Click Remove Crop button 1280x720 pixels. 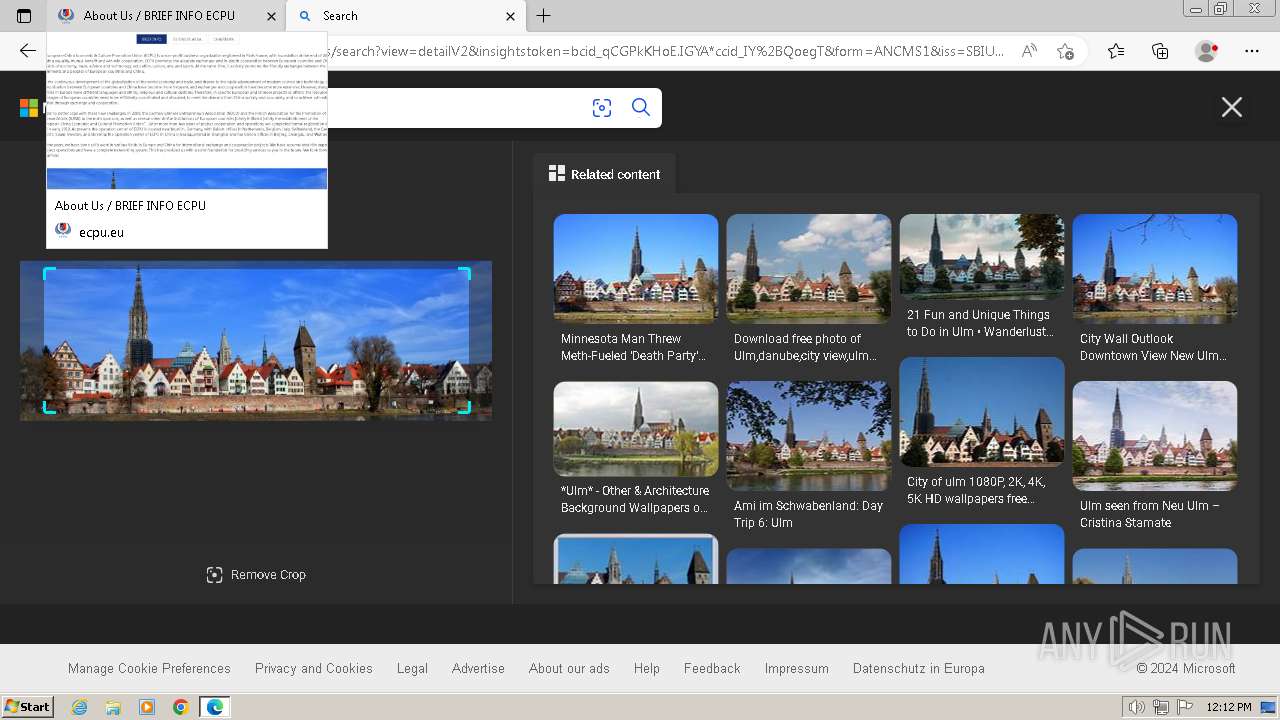[256, 575]
